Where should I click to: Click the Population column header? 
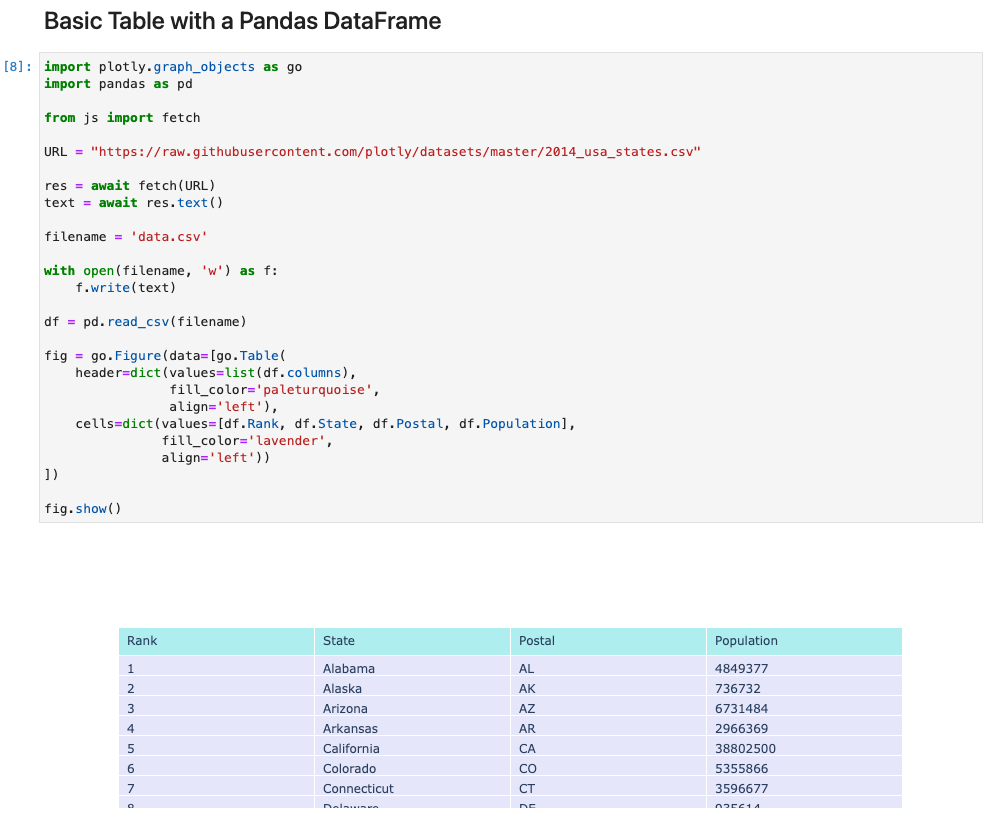pos(746,641)
